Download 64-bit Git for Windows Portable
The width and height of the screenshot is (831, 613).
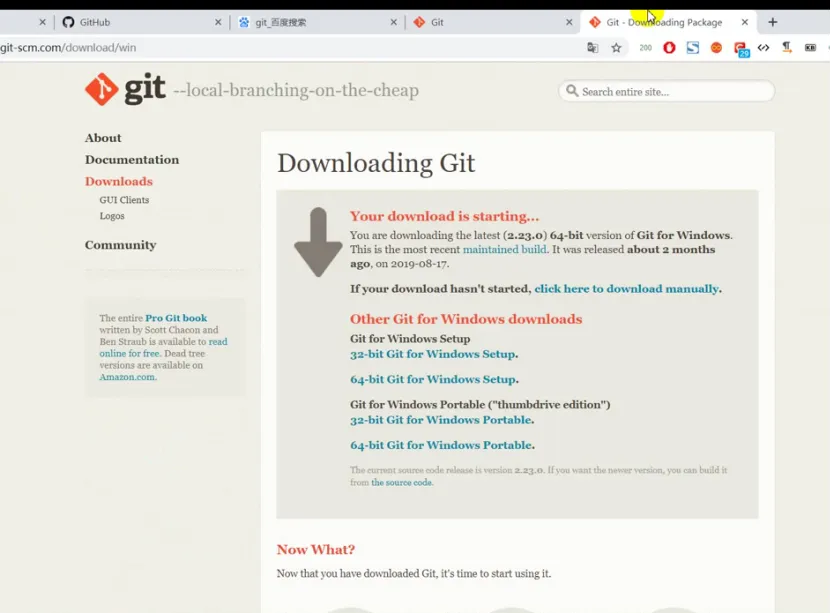pyautogui.click(x=440, y=445)
